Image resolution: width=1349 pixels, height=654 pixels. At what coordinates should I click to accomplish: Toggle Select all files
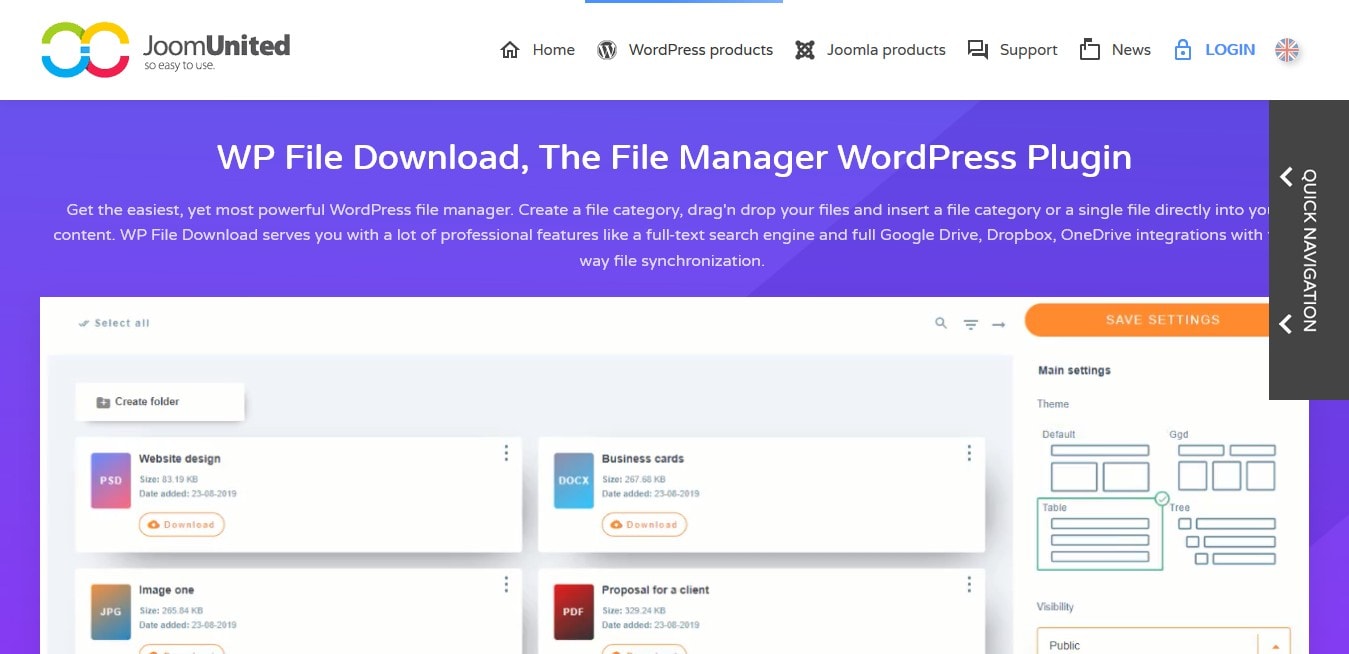tap(114, 323)
